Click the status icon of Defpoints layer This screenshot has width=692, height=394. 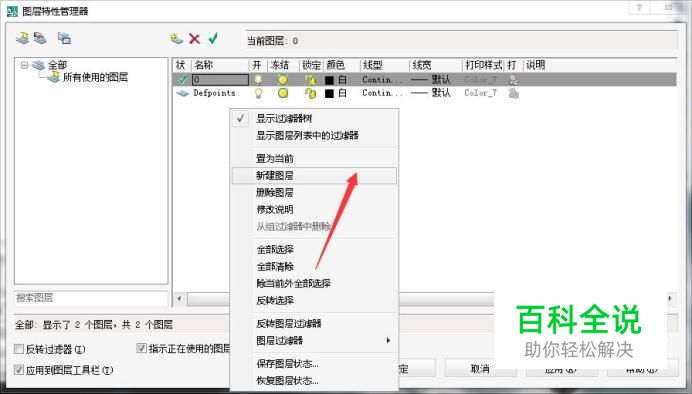point(182,93)
